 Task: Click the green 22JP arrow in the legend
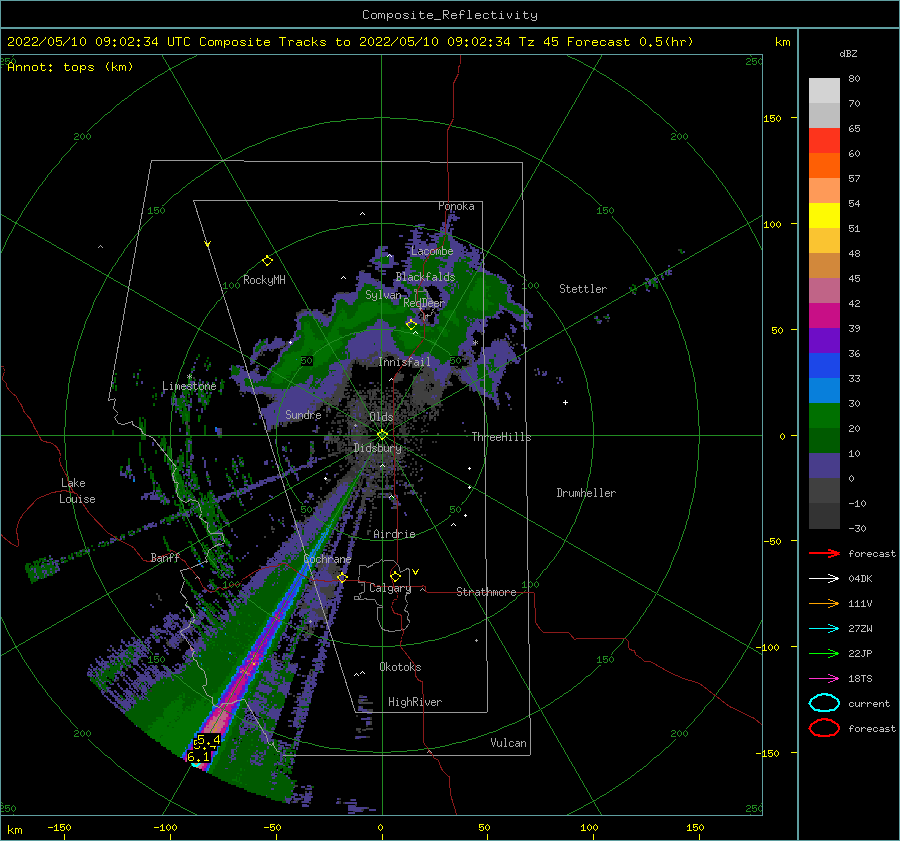[x=824, y=653]
